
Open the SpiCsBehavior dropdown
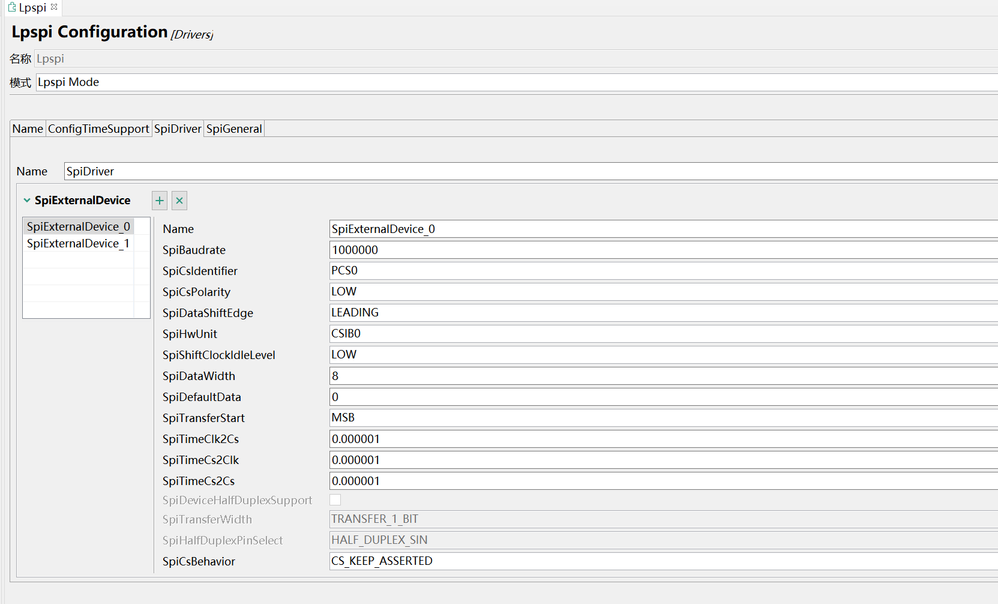coord(660,561)
